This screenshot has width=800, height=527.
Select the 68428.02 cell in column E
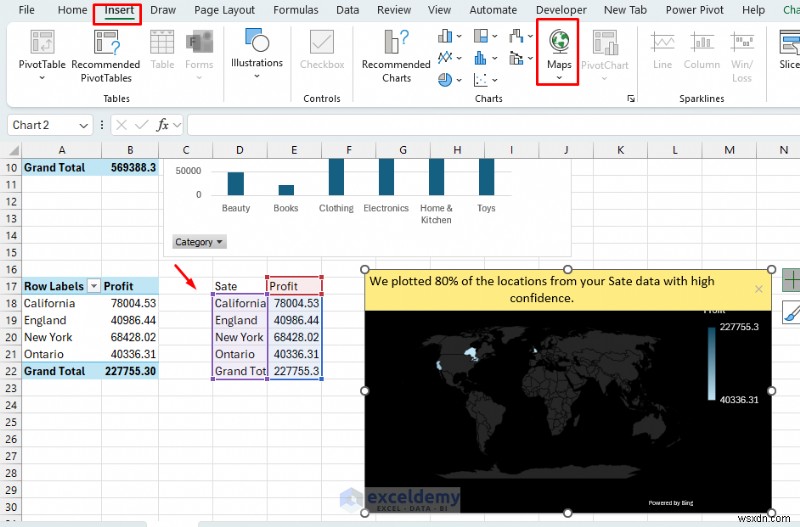pos(295,337)
